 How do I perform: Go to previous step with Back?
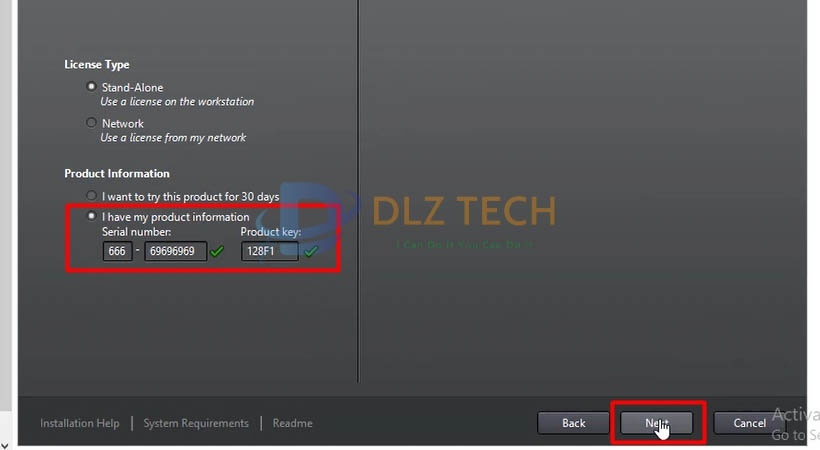point(574,423)
